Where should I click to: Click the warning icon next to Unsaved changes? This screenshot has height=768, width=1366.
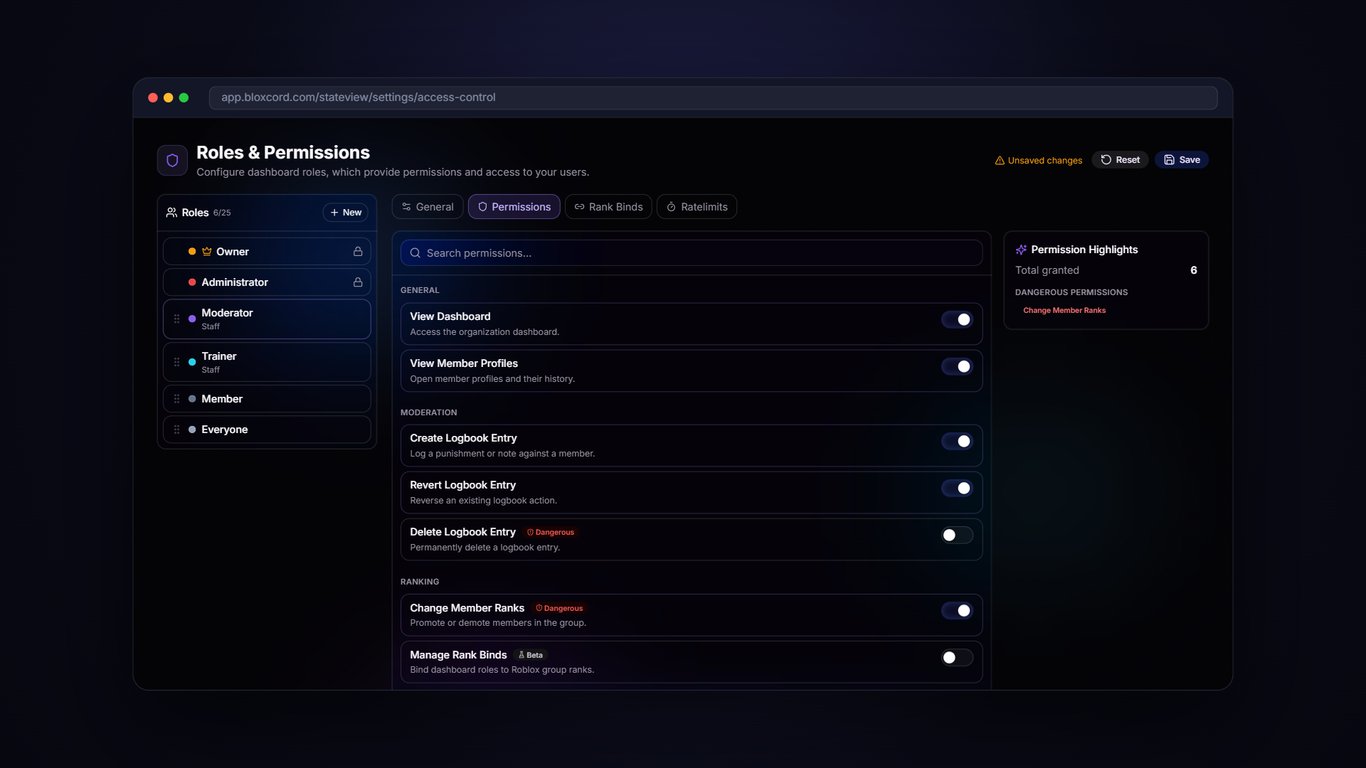(999, 160)
